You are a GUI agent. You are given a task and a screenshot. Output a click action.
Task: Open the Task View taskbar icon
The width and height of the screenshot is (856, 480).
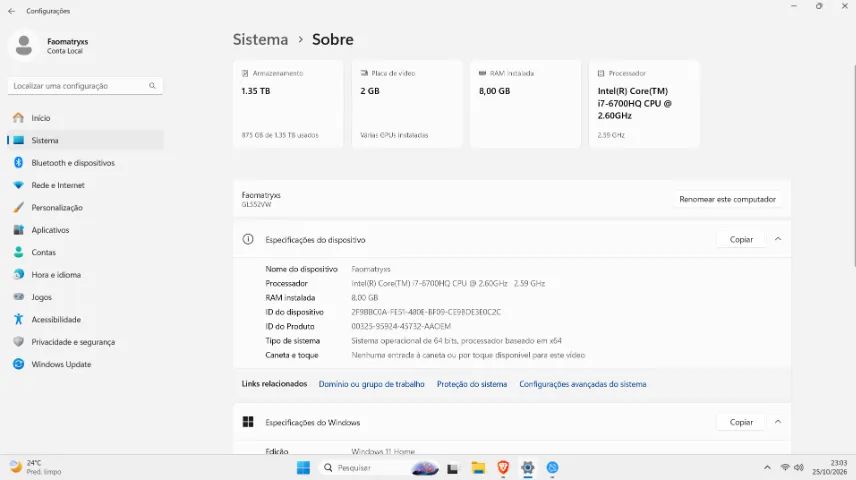[453, 468]
